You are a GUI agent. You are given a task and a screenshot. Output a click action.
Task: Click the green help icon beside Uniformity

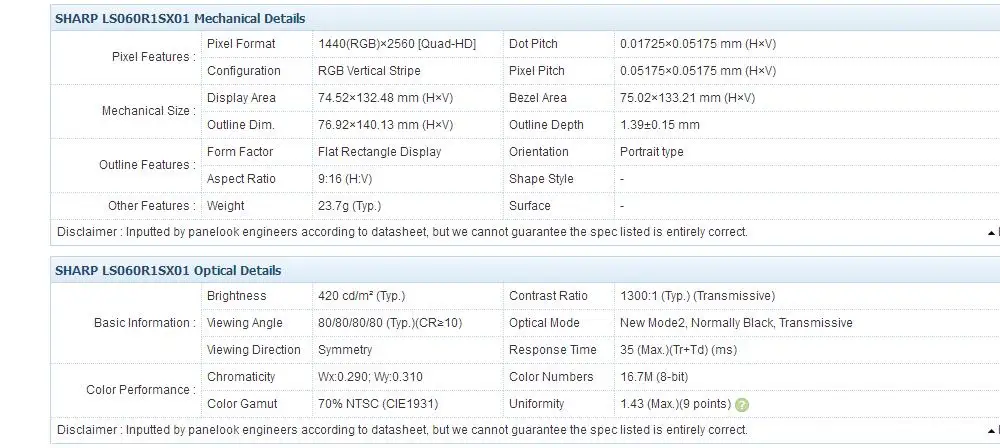[742, 405]
